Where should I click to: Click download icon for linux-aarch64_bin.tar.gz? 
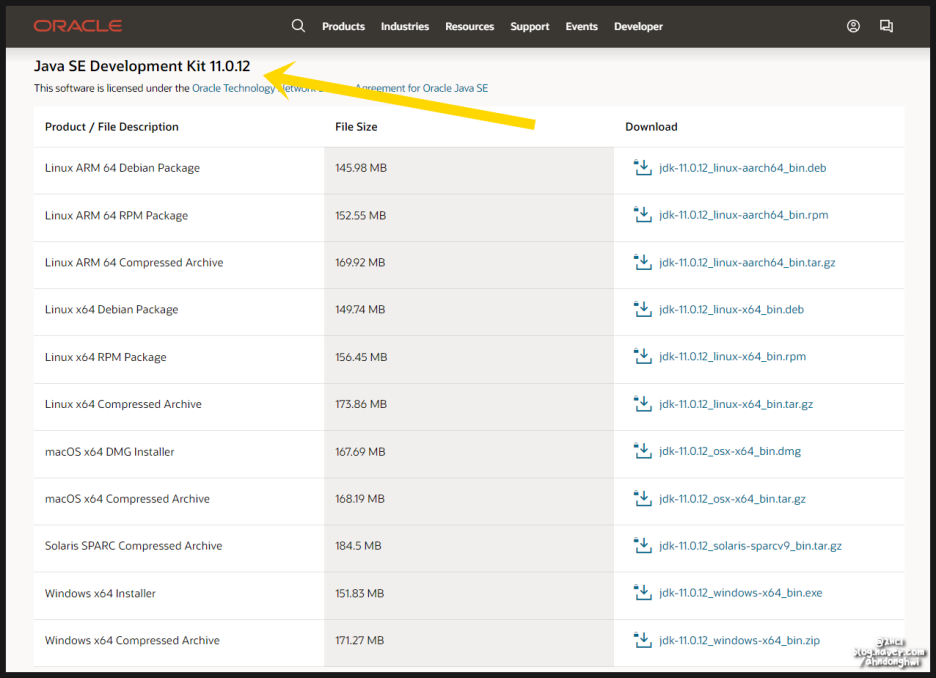click(x=642, y=262)
